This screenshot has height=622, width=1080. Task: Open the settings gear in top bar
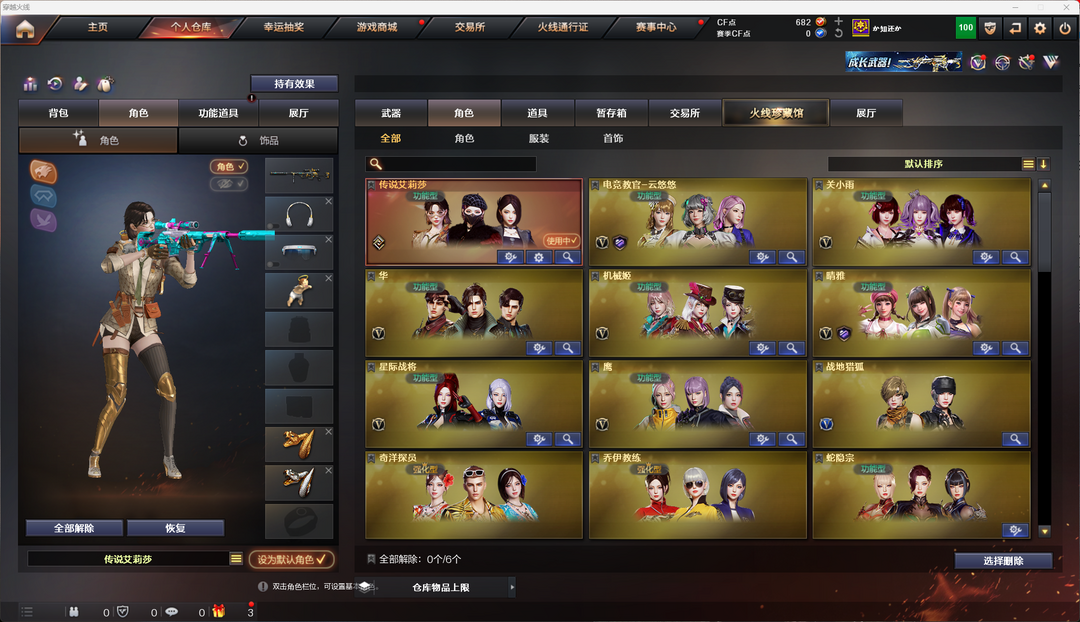(x=1039, y=28)
